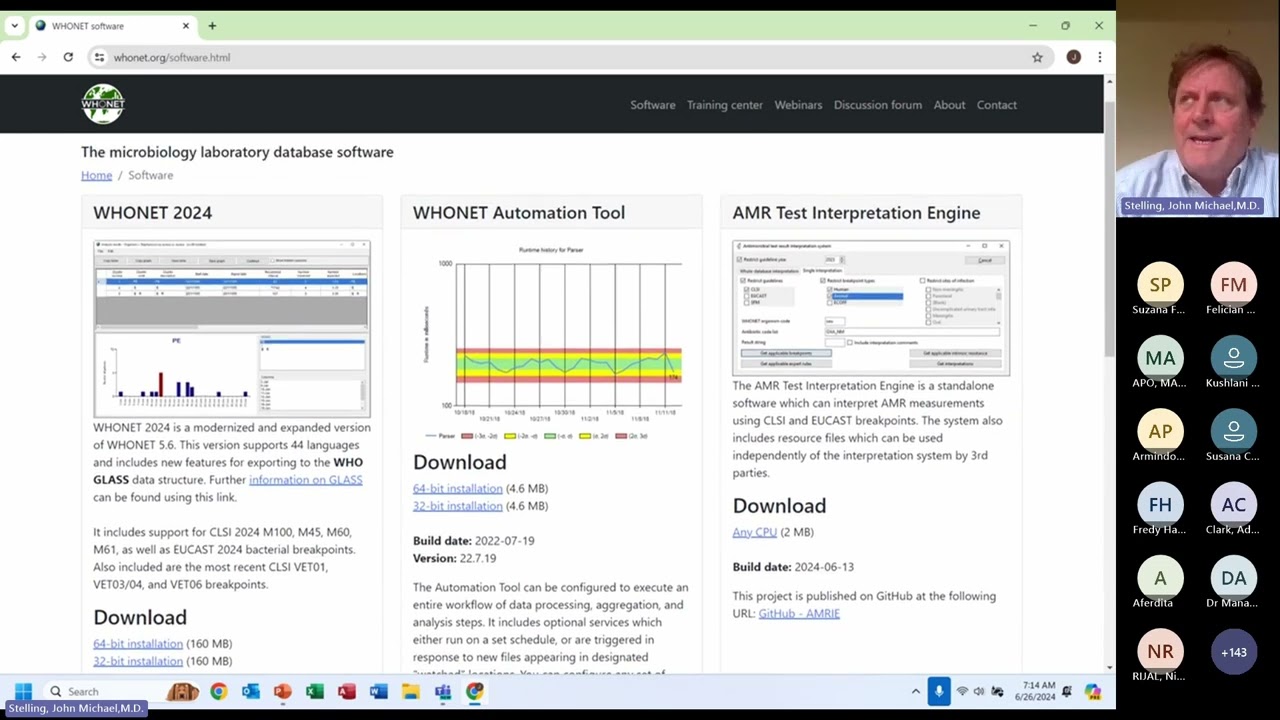1280x720 pixels.
Task: Download Automation Tool 64-bit installation
Action: click(457, 489)
